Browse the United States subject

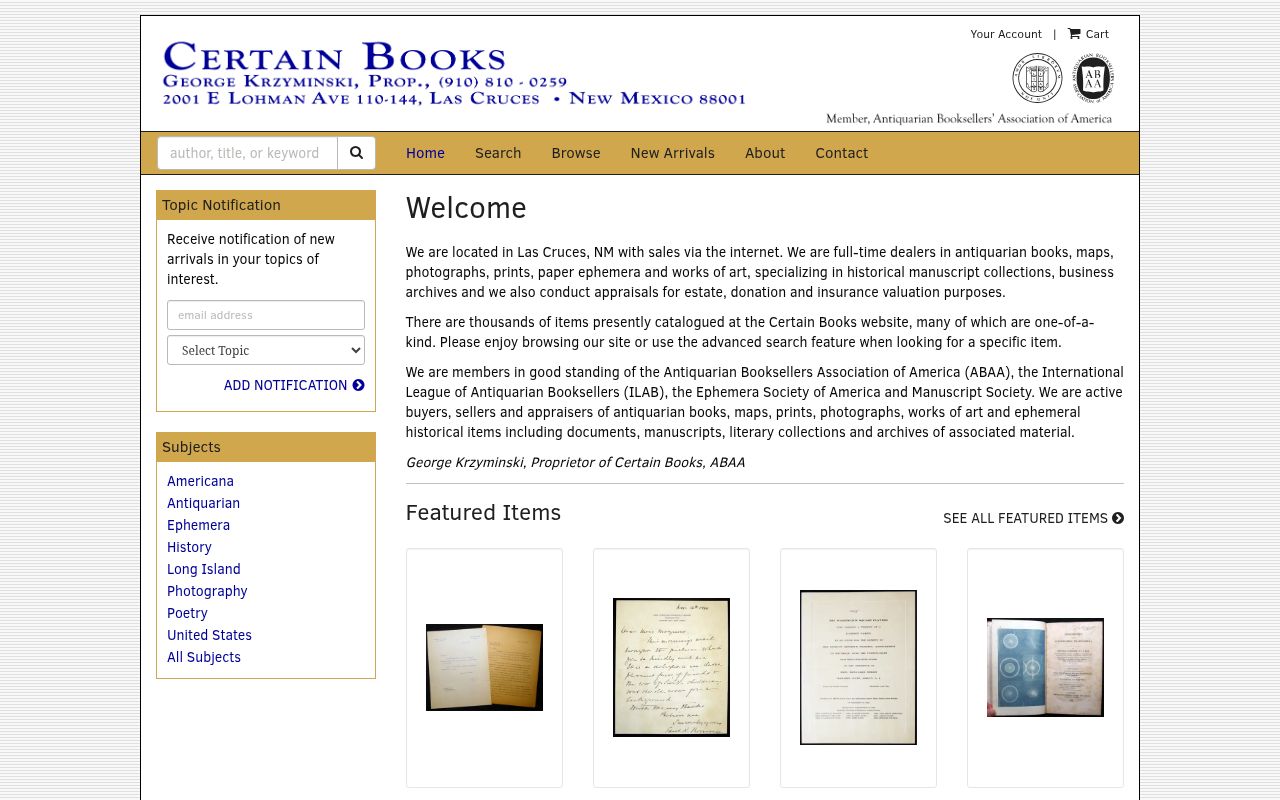coord(209,635)
